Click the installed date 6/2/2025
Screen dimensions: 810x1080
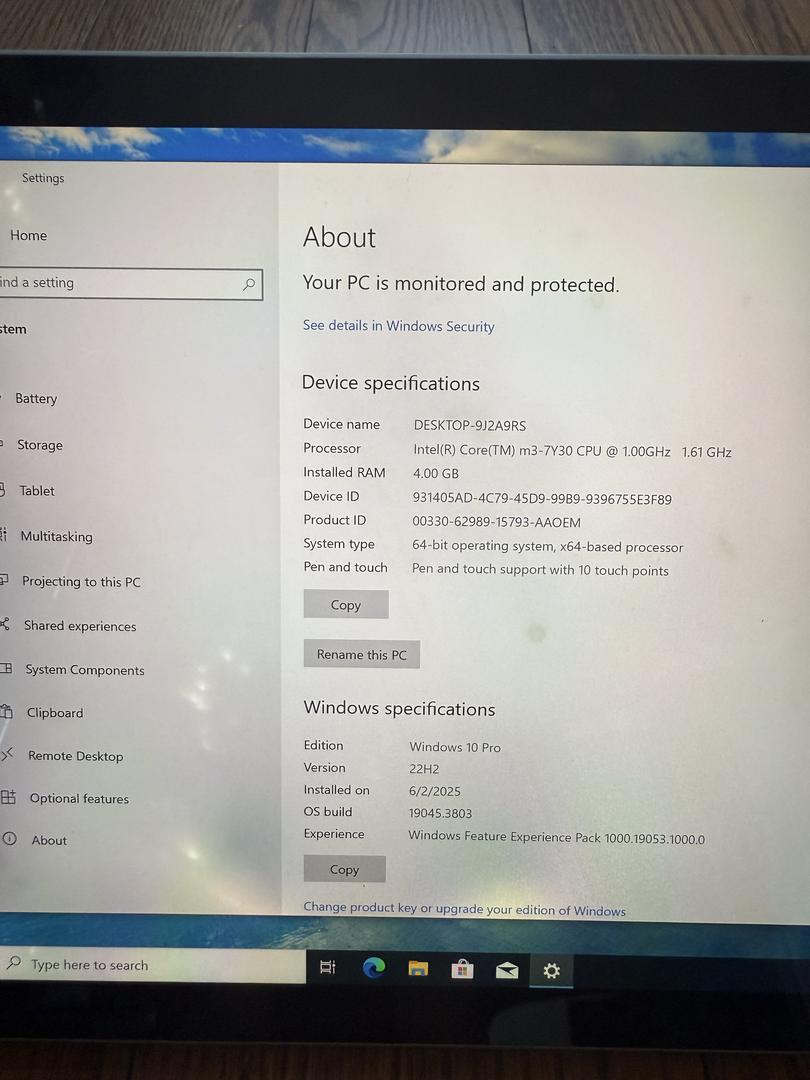(x=435, y=791)
